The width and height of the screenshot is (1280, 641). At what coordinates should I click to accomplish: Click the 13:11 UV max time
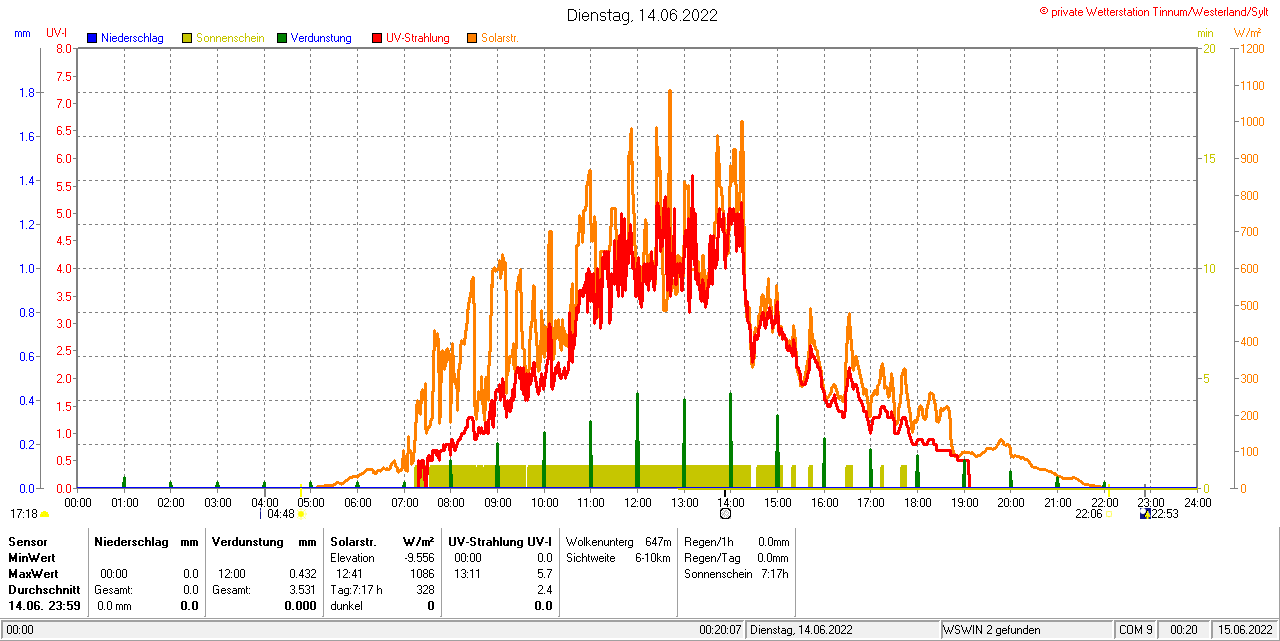point(468,574)
